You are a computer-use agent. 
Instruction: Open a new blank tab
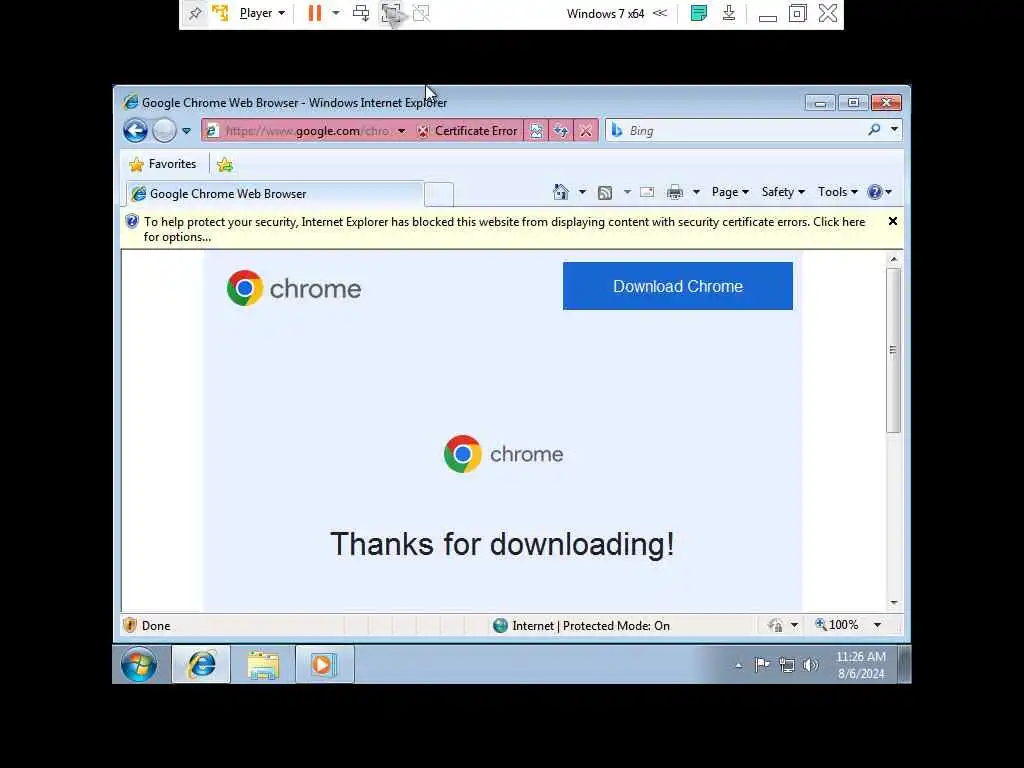pos(439,194)
